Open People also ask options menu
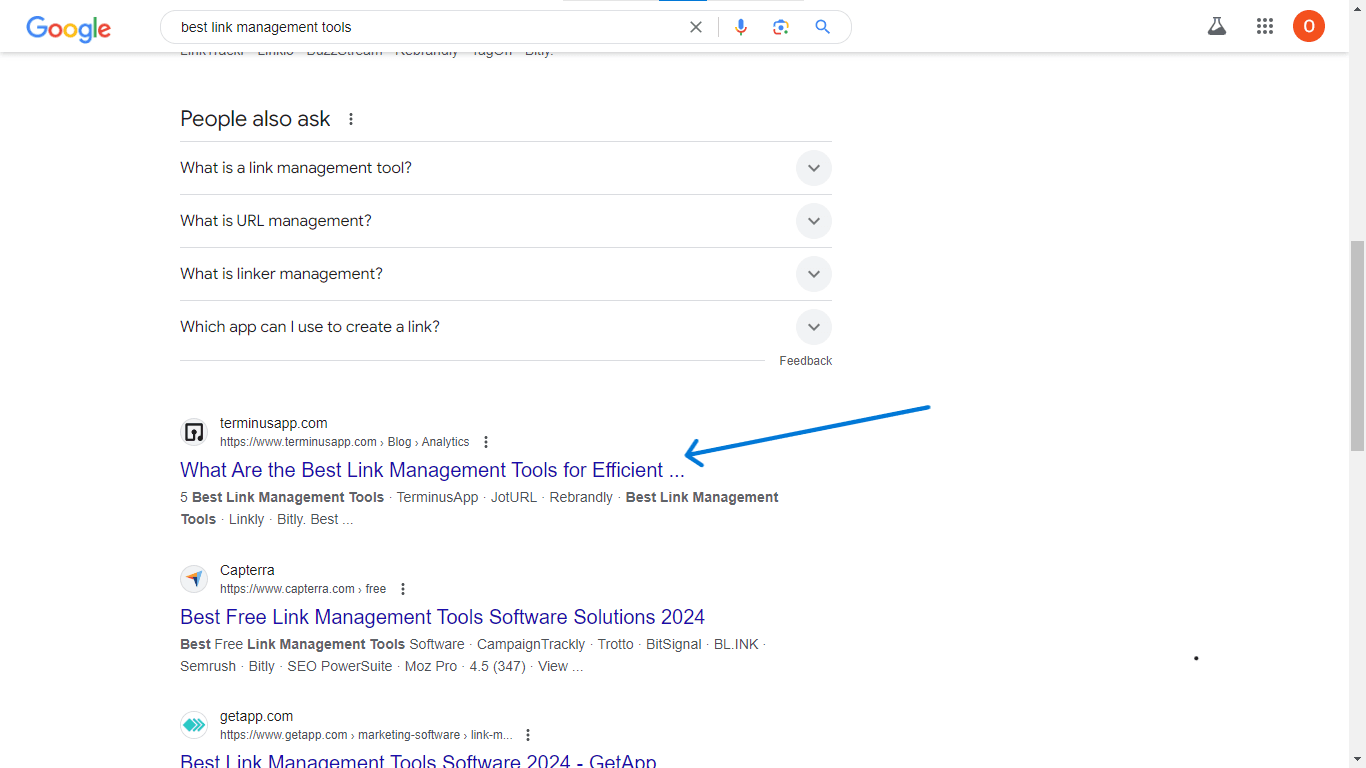The image size is (1366, 768). [x=351, y=119]
